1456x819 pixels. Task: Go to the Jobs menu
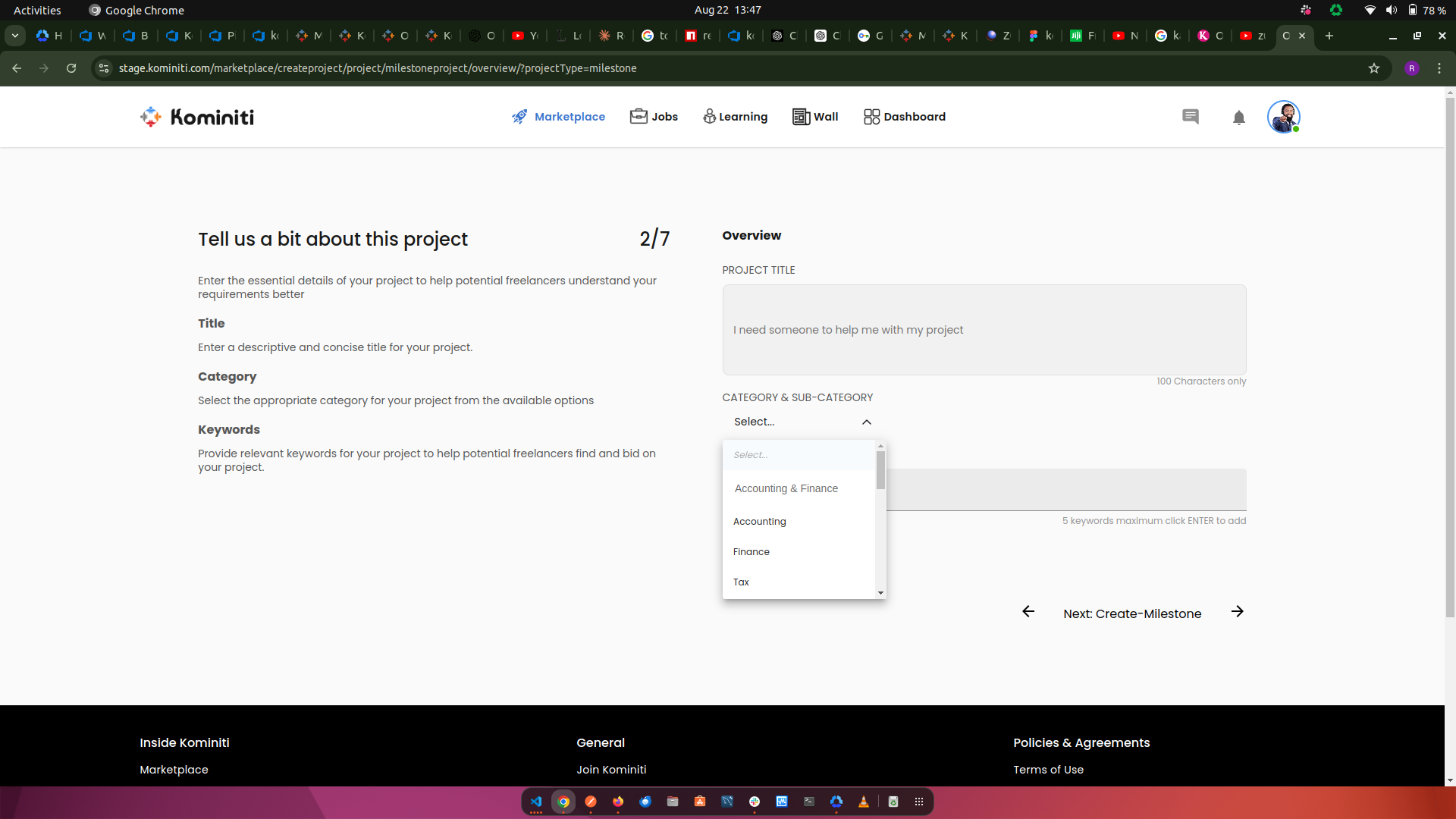click(654, 117)
